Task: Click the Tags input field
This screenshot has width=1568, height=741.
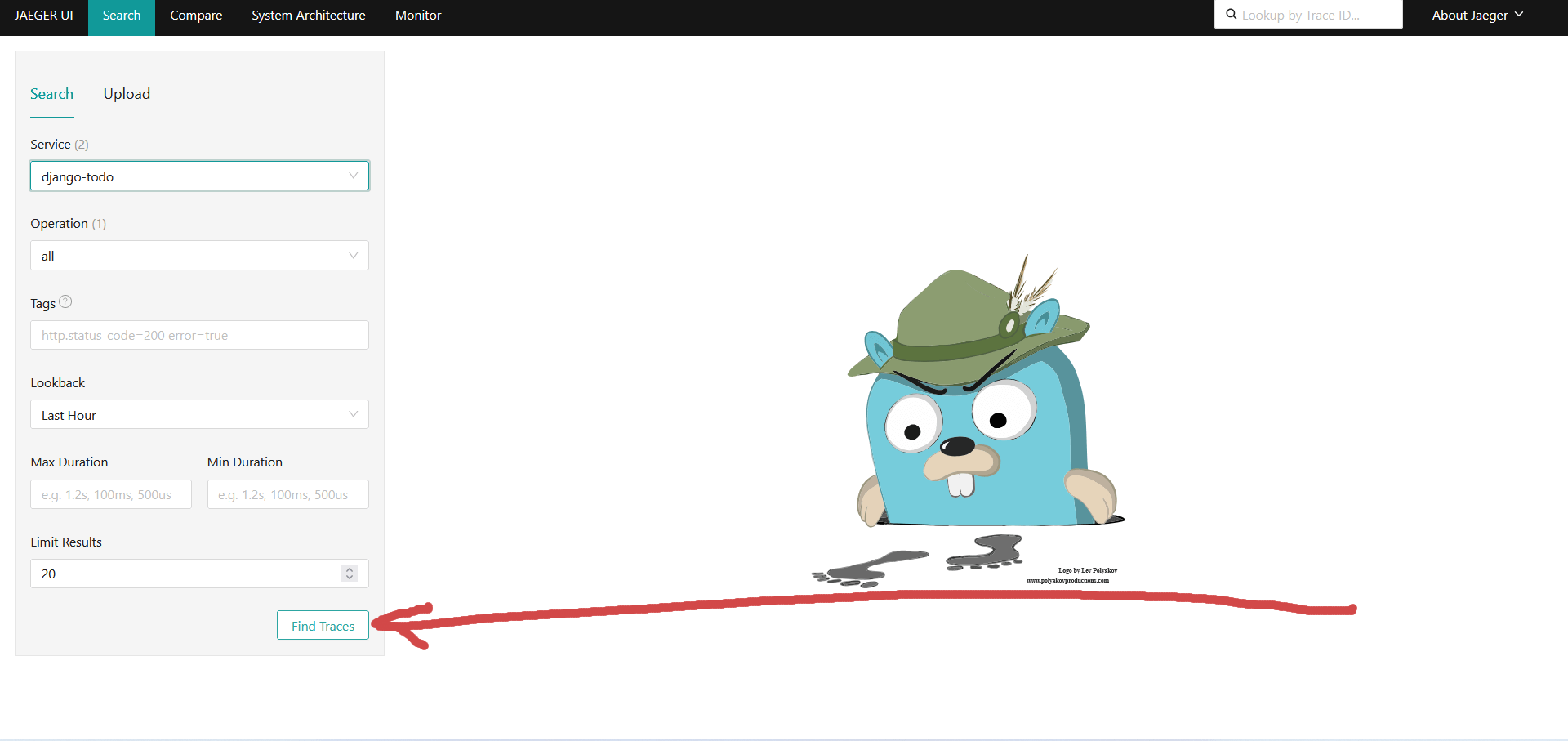Action: 199,335
